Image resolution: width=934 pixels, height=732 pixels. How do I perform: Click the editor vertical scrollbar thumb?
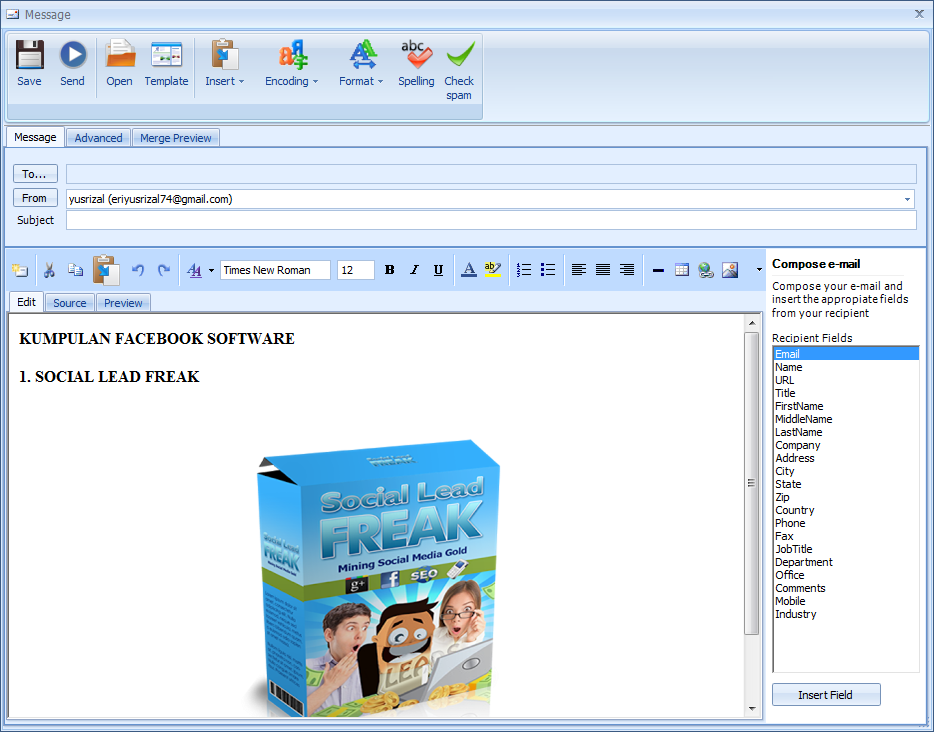click(752, 483)
